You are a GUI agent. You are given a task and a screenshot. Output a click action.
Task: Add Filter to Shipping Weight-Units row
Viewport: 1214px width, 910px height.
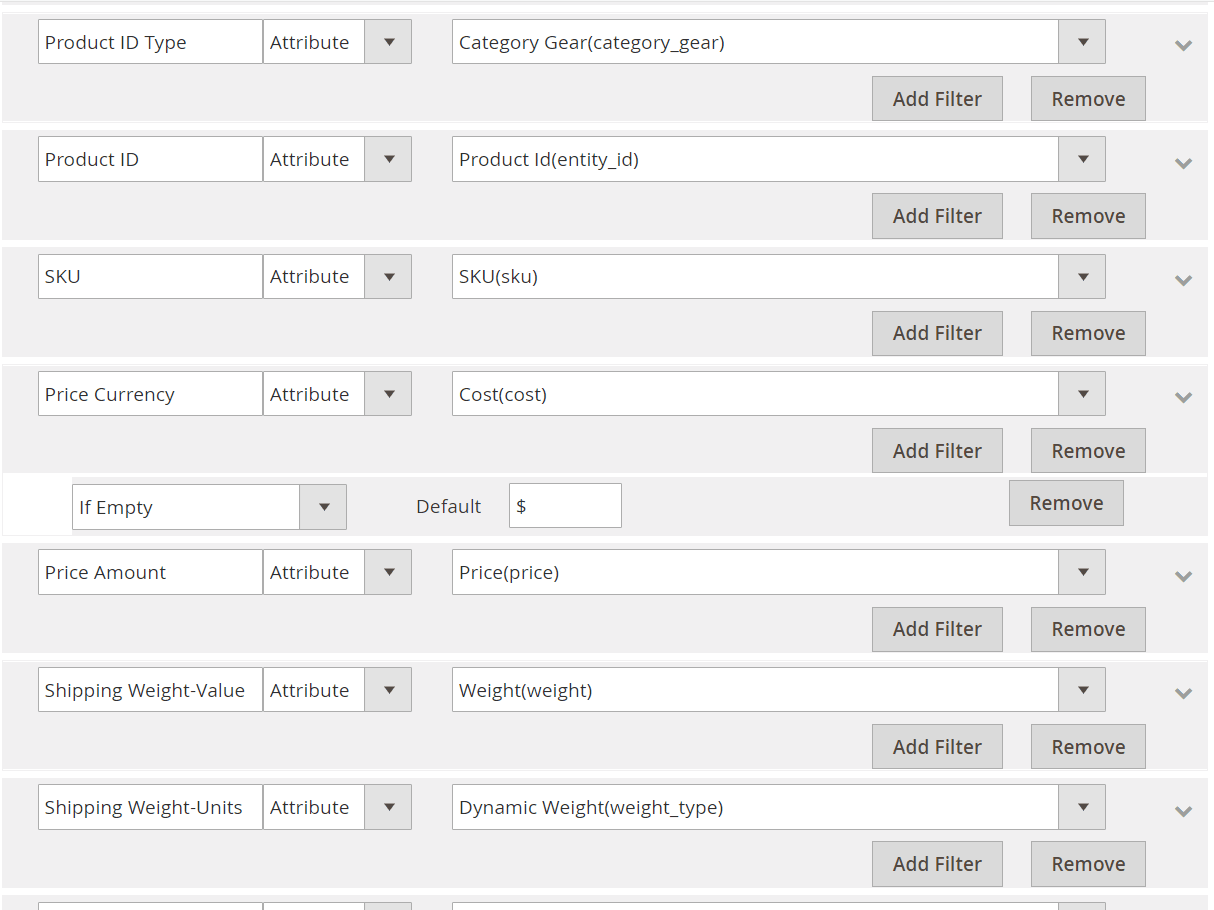click(937, 864)
